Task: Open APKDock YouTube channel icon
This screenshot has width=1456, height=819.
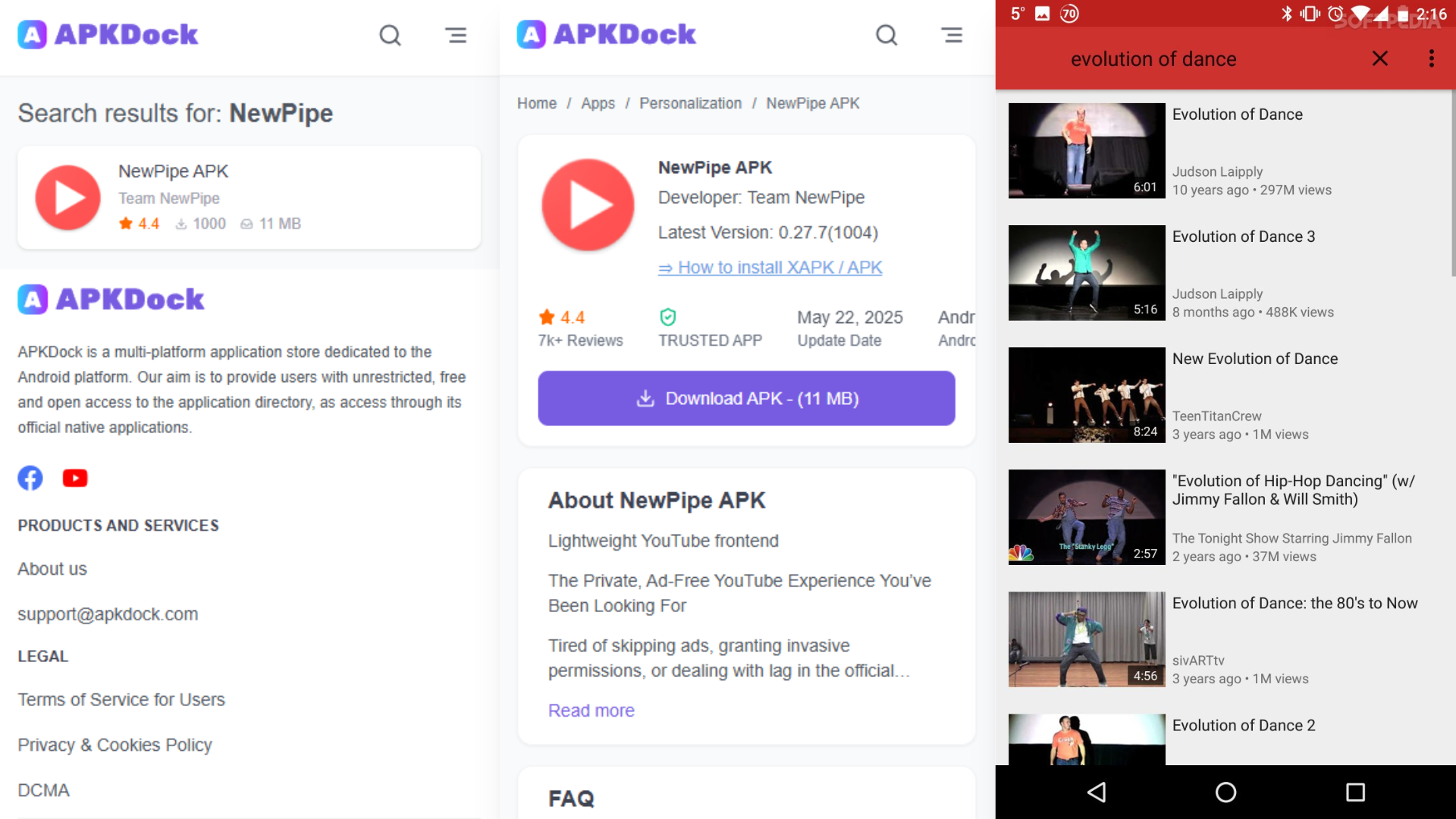Action: click(75, 478)
